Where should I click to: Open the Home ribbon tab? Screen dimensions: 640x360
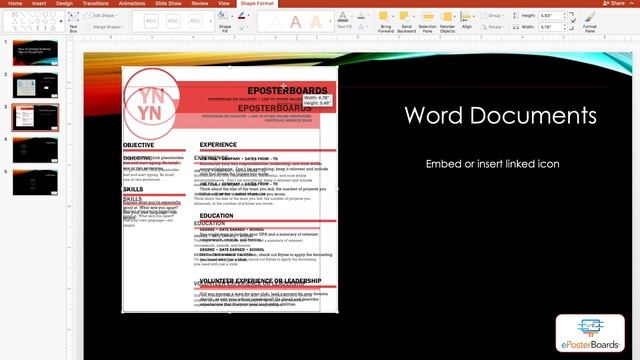[15, 3]
